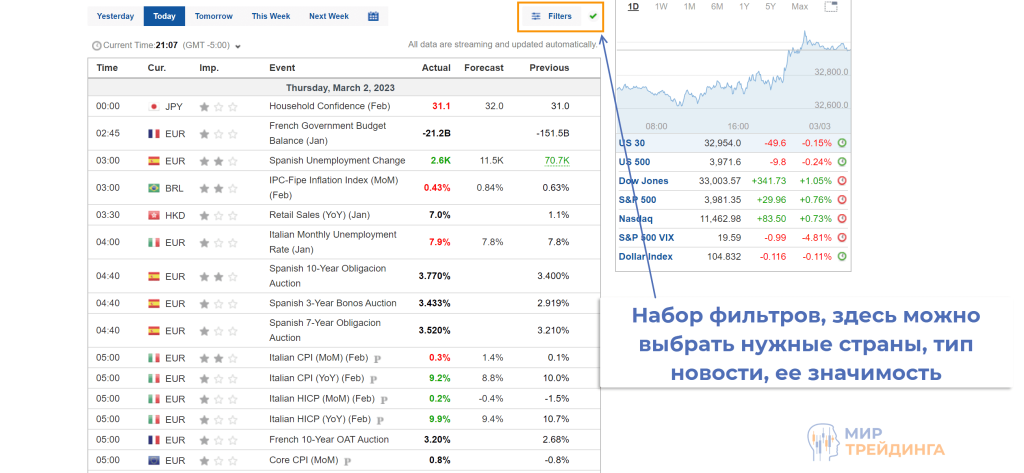Viewport: 1024px width, 473px height.
Task: Switch to the Tomorrow tab
Action: coord(213,16)
